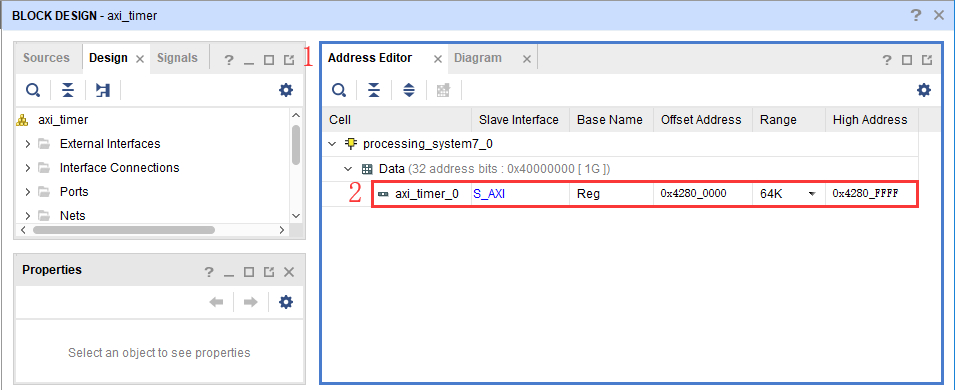Close the Properties panel

pyautogui.click(x=289, y=272)
